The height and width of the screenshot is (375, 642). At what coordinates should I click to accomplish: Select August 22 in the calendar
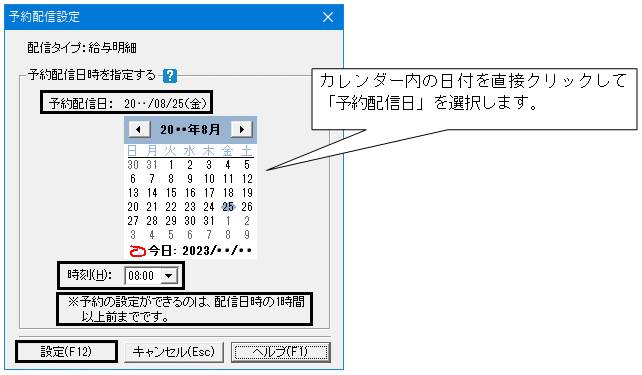[171, 207]
